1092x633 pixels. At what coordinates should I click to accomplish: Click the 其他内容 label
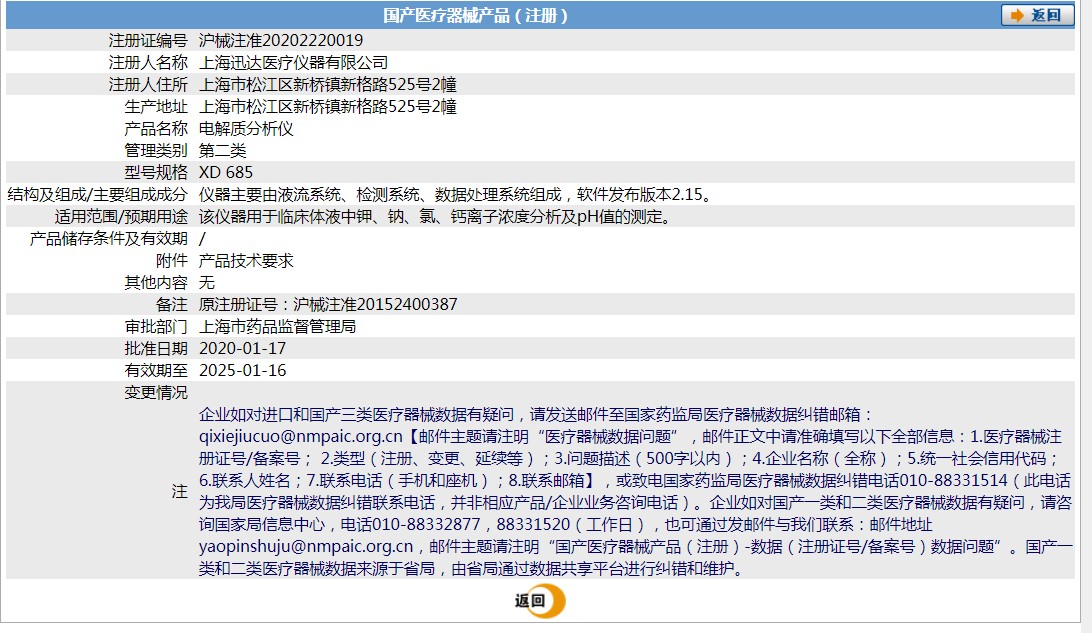[x=156, y=283]
